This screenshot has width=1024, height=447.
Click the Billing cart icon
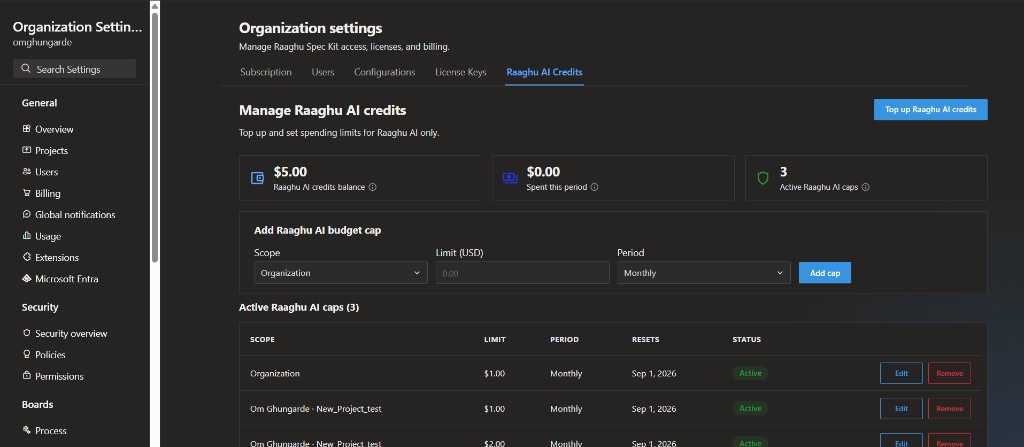pyautogui.click(x=26, y=193)
